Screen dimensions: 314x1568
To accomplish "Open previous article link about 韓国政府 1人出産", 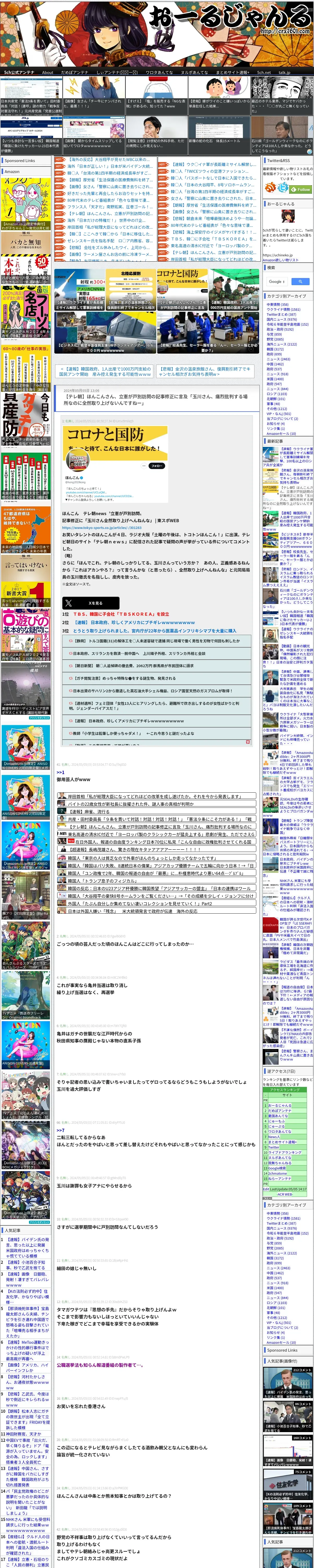I will (105, 371).
